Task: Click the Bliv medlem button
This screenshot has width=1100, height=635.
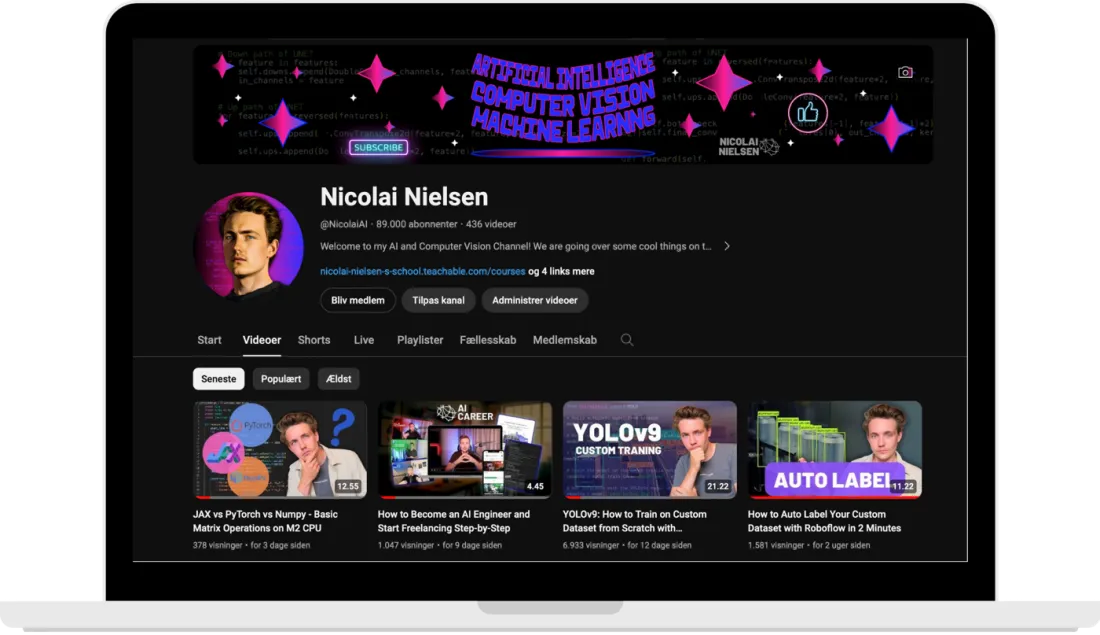Action: [x=358, y=300]
